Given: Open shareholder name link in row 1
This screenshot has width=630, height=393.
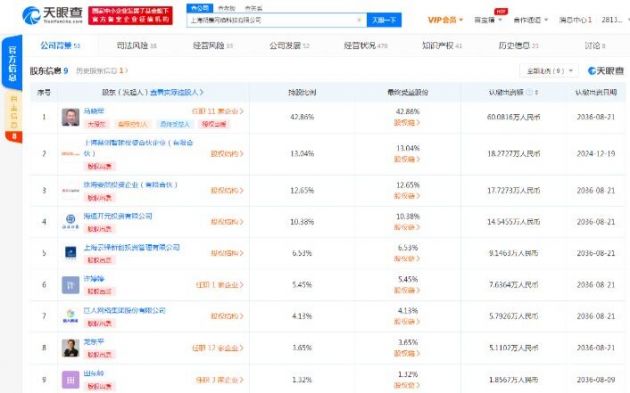Looking at the screenshot, I should tap(94, 111).
